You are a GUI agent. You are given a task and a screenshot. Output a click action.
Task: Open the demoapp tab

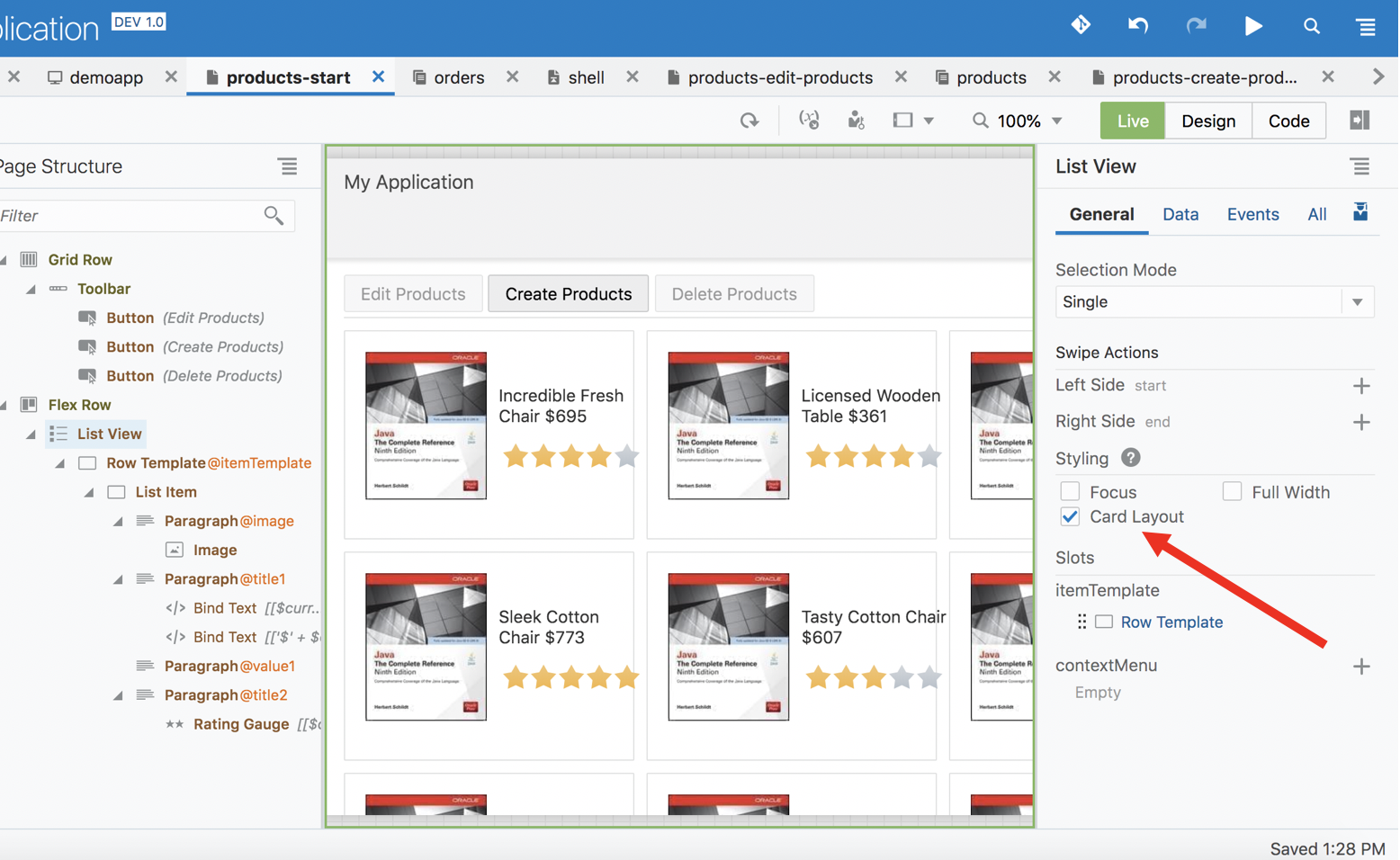95,77
